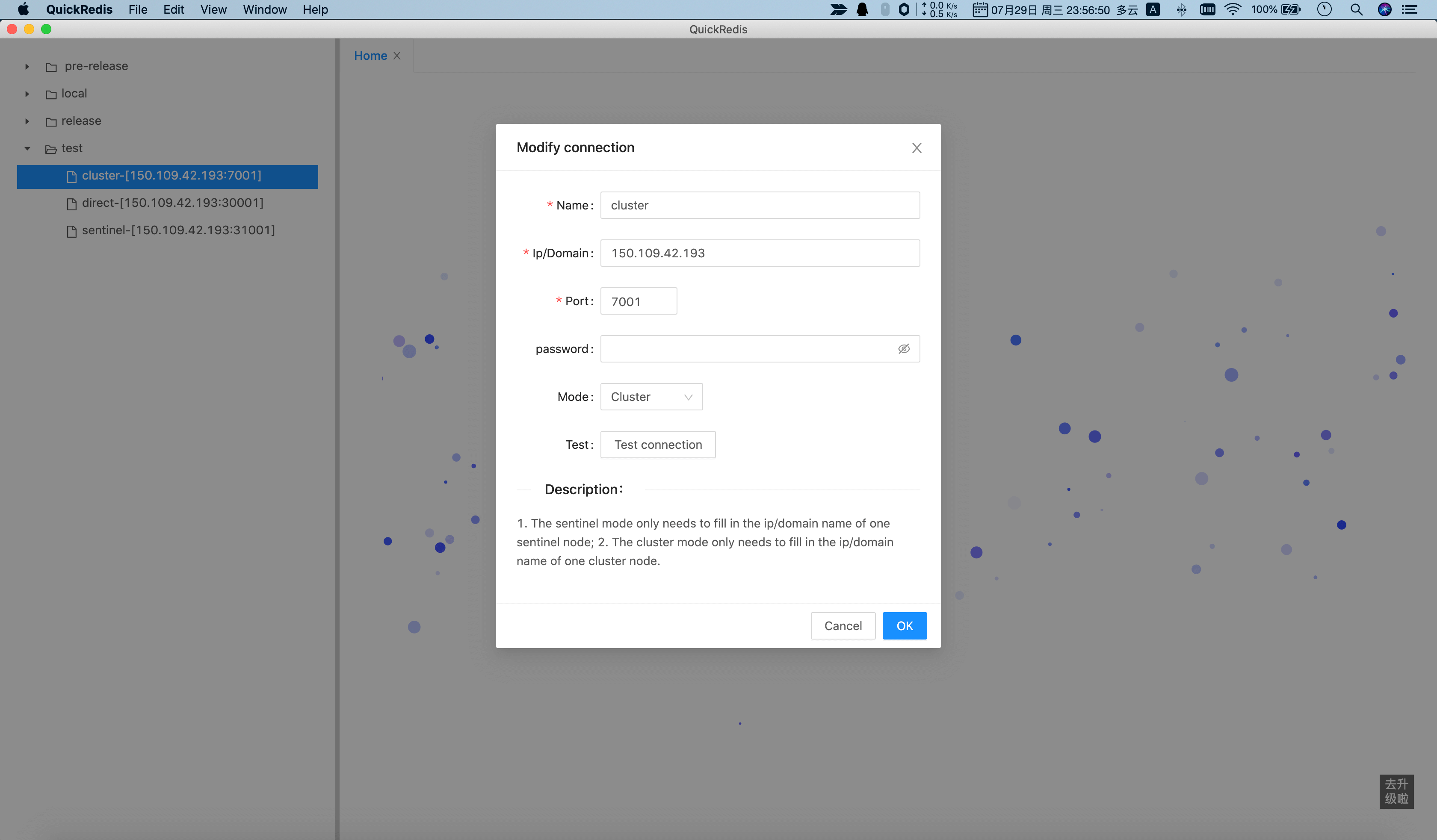The image size is (1437, 840).
Task: Close the Modify connection dialog
Action: [x=917, y=147]
